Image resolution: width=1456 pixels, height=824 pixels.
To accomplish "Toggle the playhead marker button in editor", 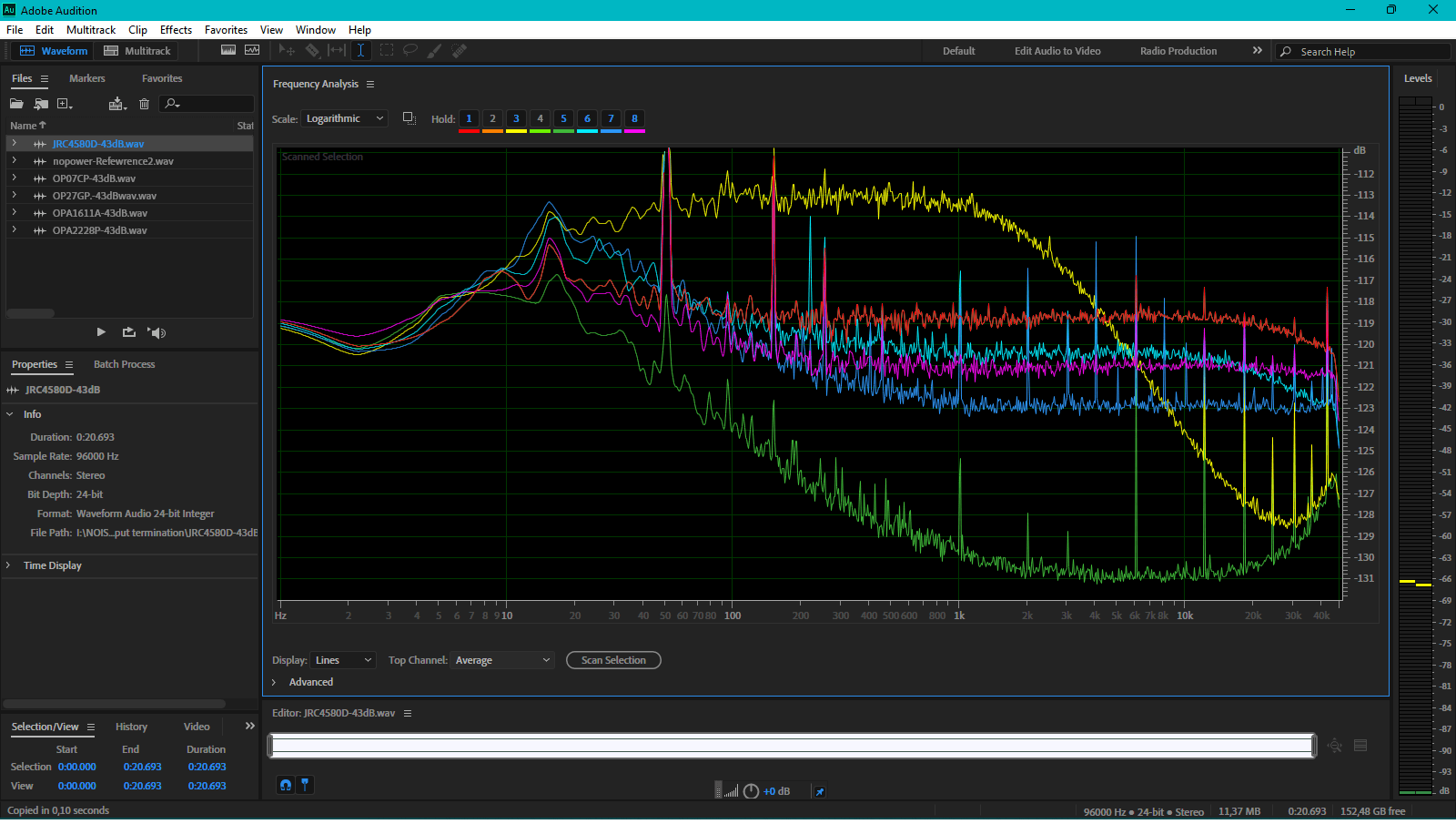I will (x=305, y=785).
